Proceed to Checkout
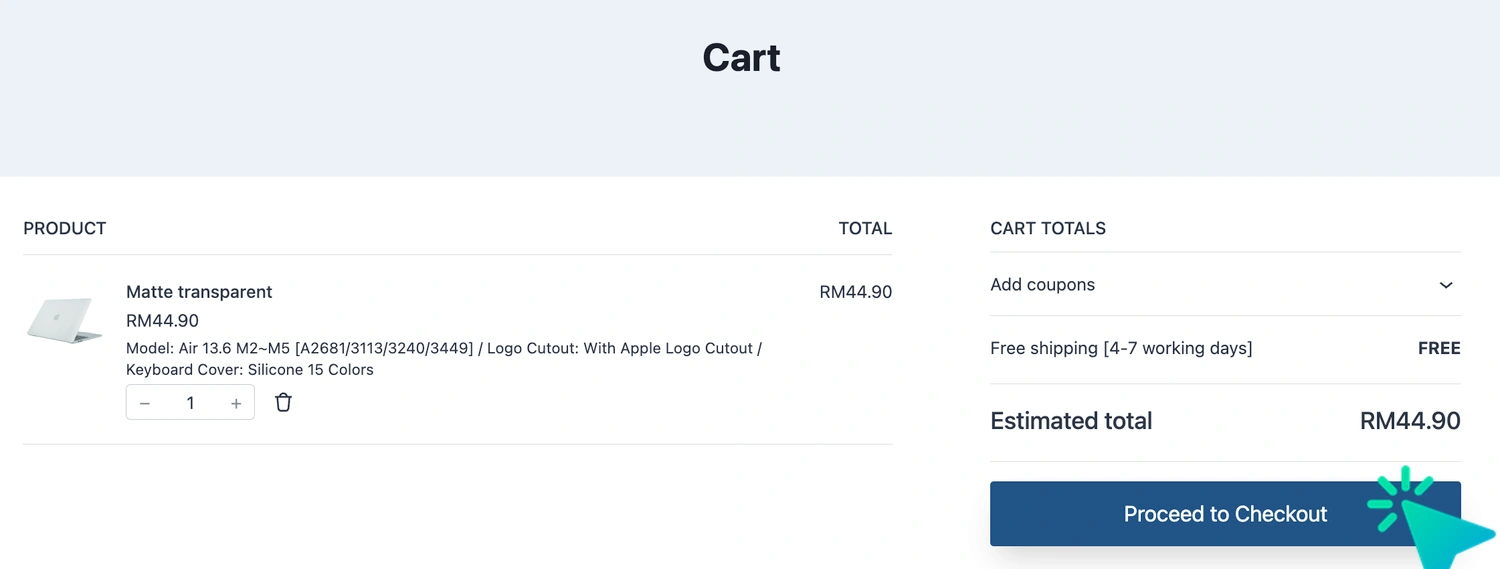The width and height of the screenshot is (1500, 569). point(1225,514)
